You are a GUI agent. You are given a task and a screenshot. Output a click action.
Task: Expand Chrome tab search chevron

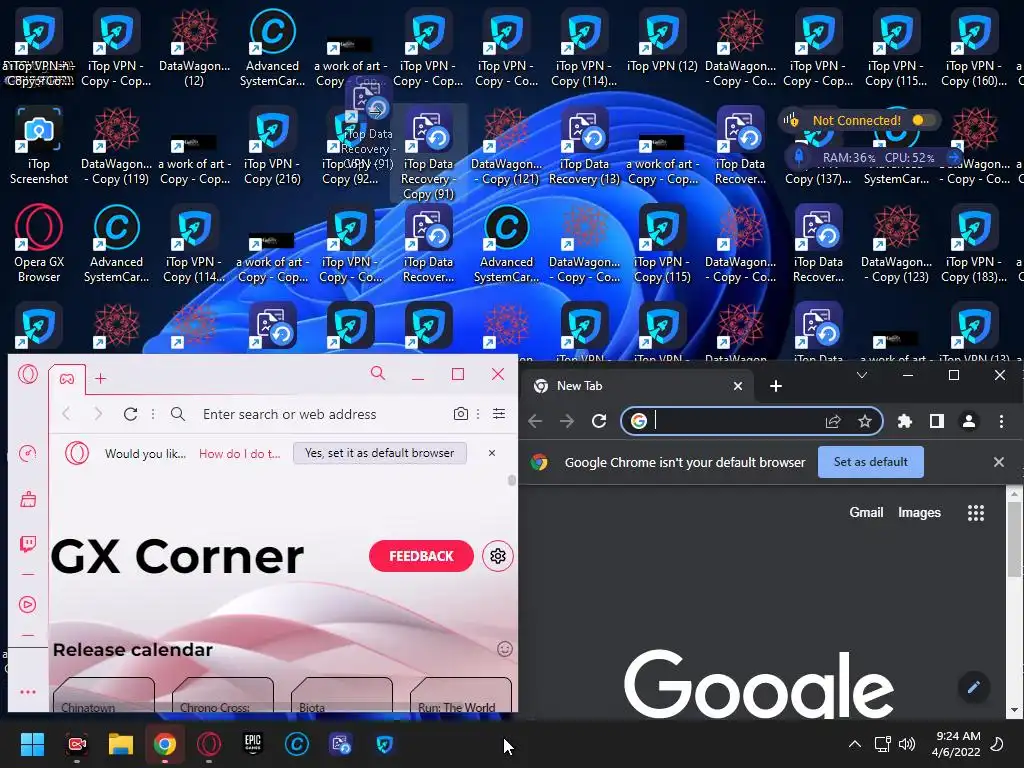862,375
